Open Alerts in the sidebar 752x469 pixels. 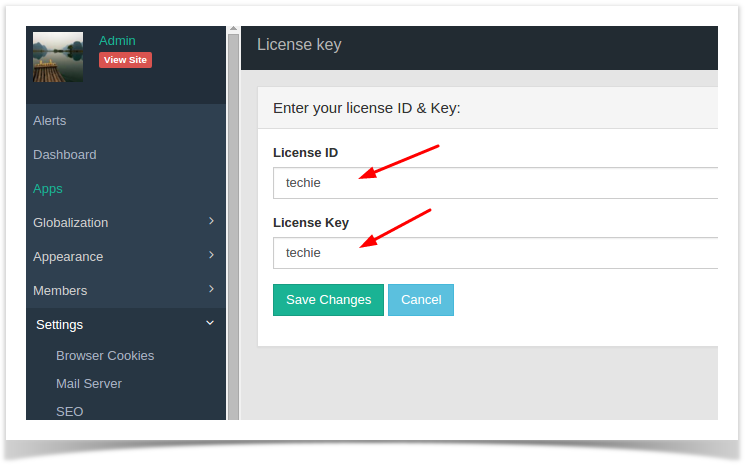(x=49, y=120)
